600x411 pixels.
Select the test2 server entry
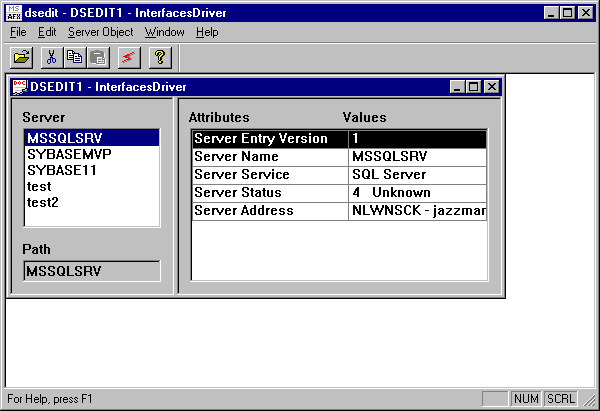(x=92, y=202)
